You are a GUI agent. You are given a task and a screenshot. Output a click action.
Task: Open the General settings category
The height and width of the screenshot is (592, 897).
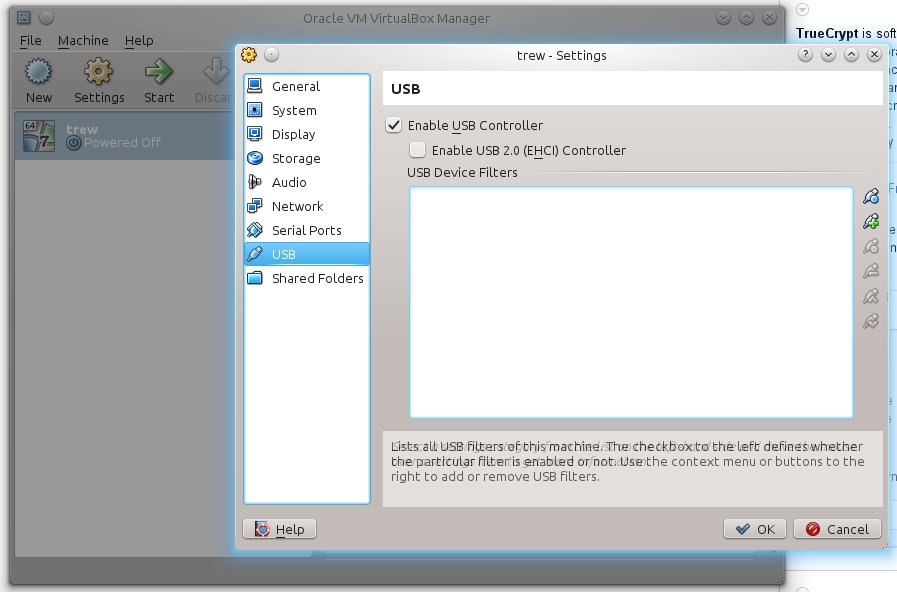(x=307, y=86)
